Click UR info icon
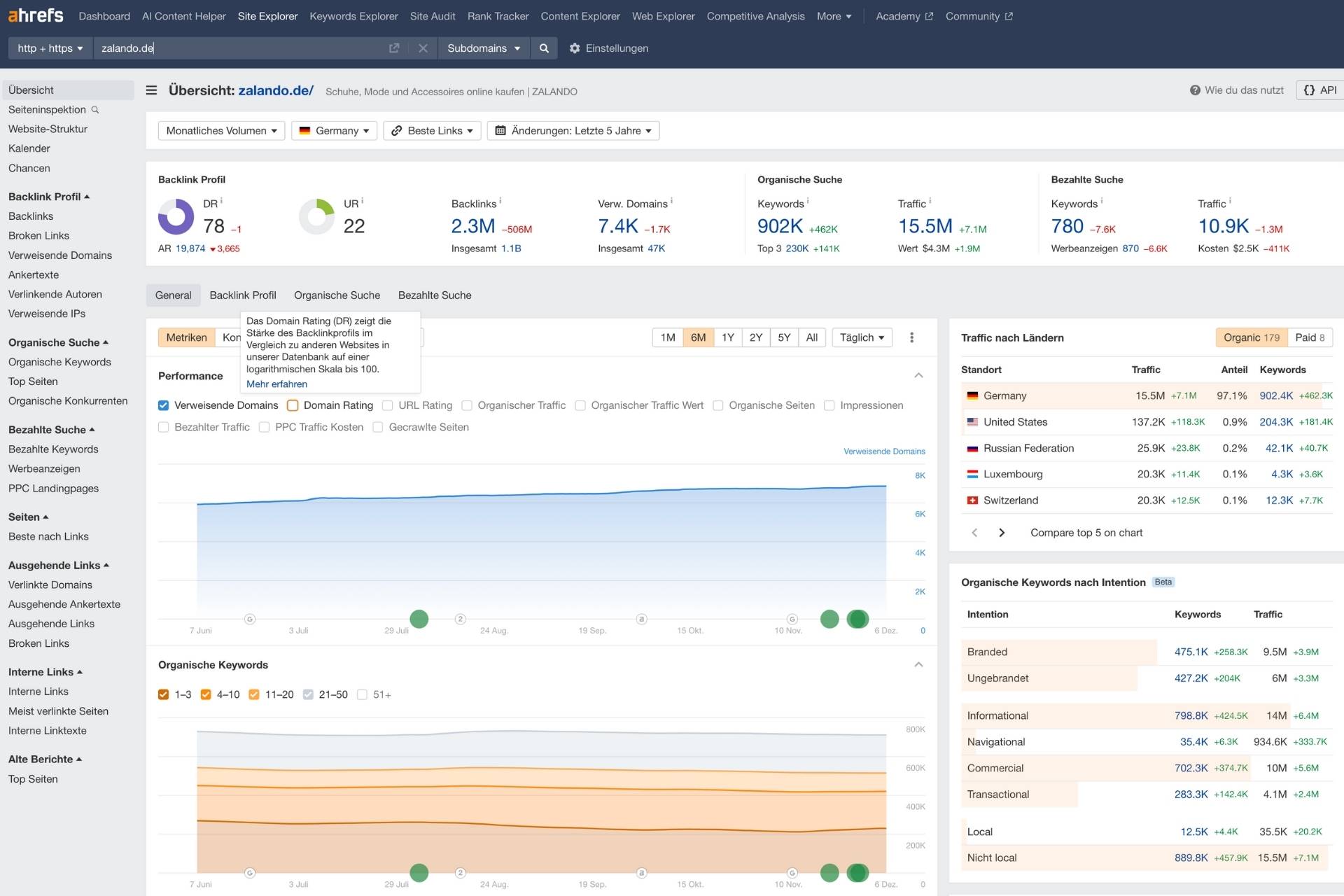Screen dimensions: 1344x896 363,201
